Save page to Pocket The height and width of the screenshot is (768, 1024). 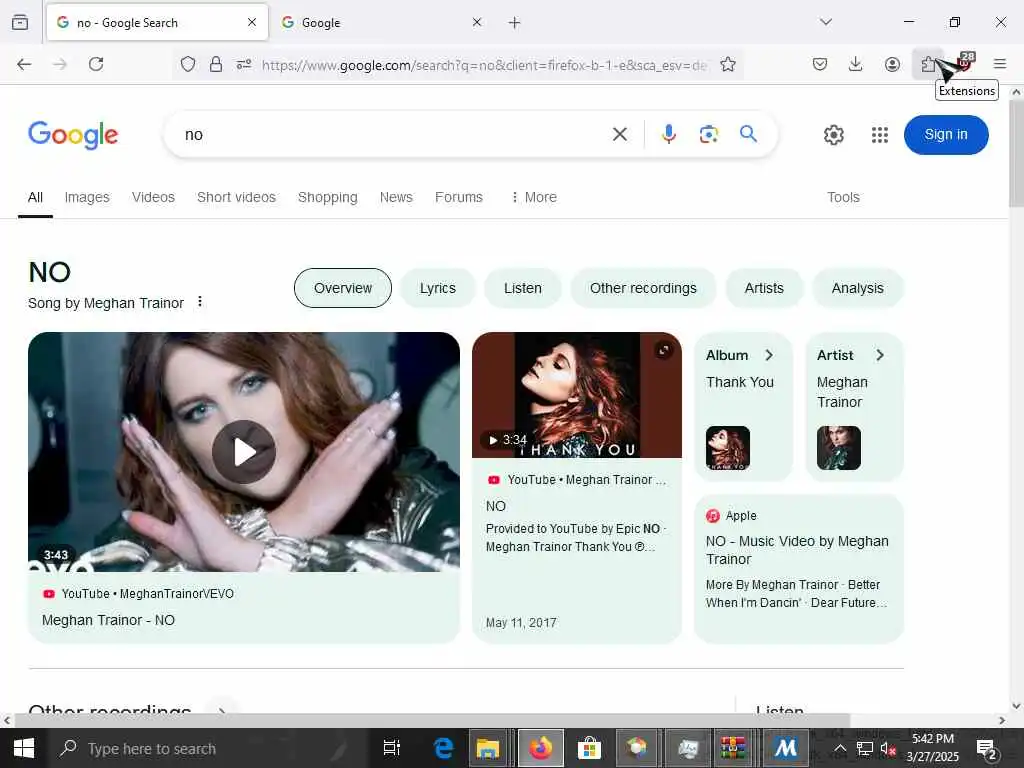(820, 64)
